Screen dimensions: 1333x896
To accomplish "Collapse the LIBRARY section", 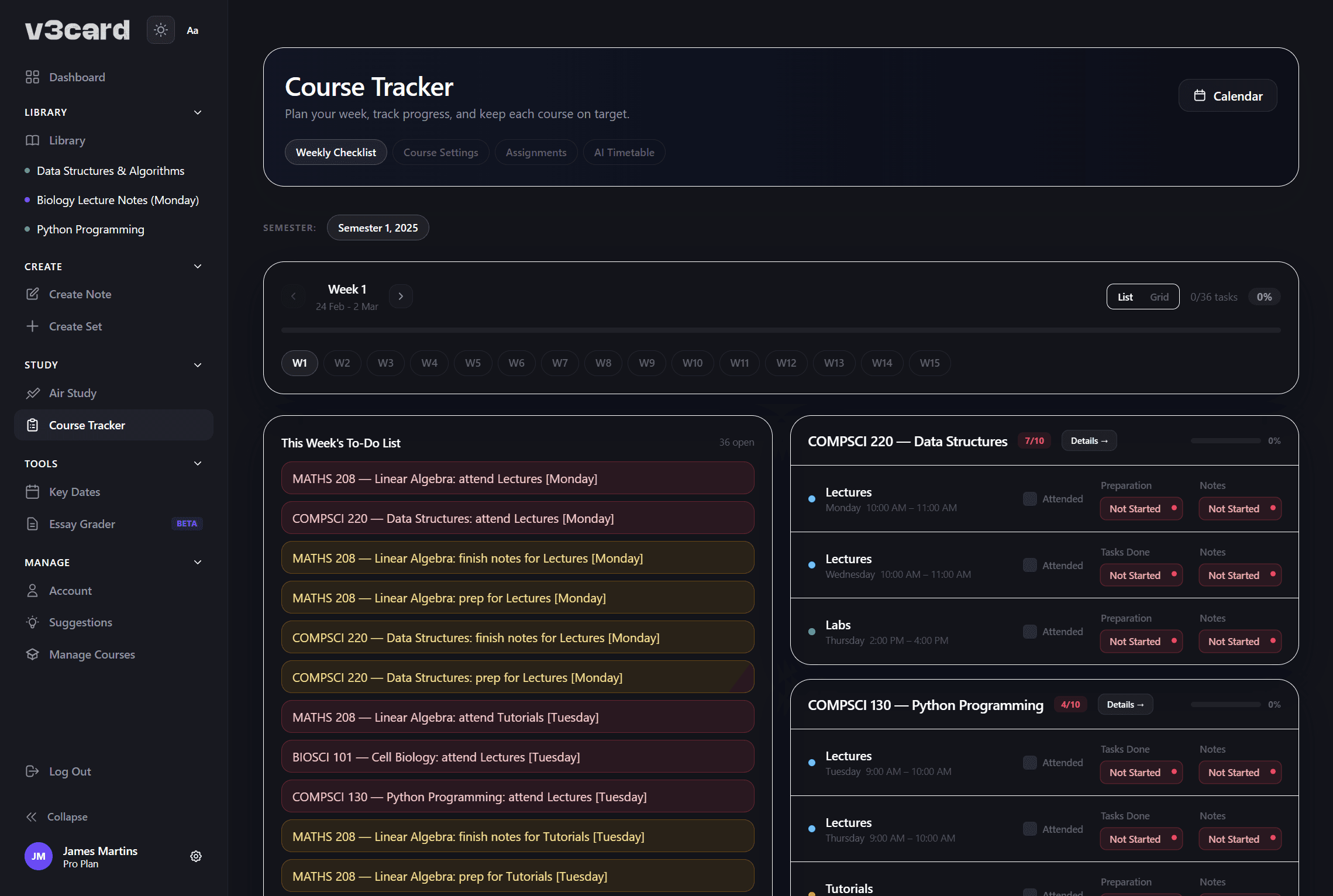I will 197,112.
